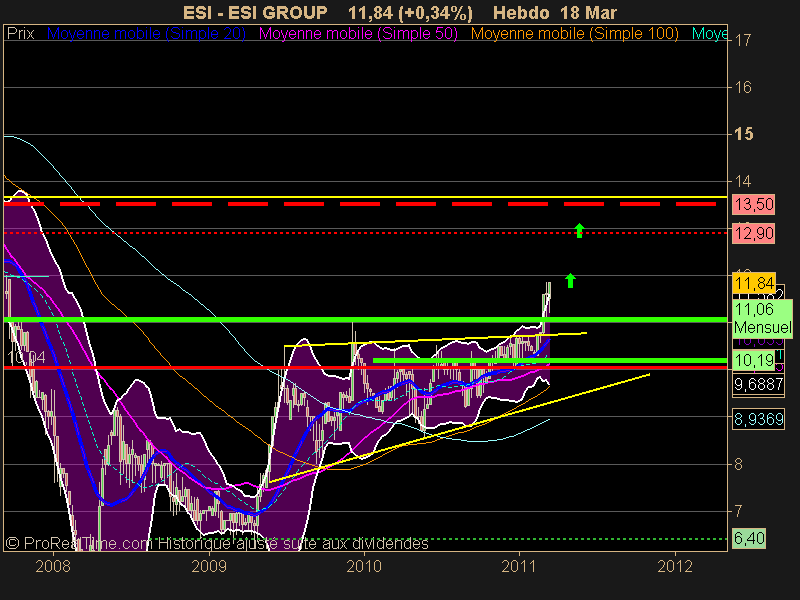800x600 pixels.
Task: Click the '2010' year on time axis
Action: [364, 566]
